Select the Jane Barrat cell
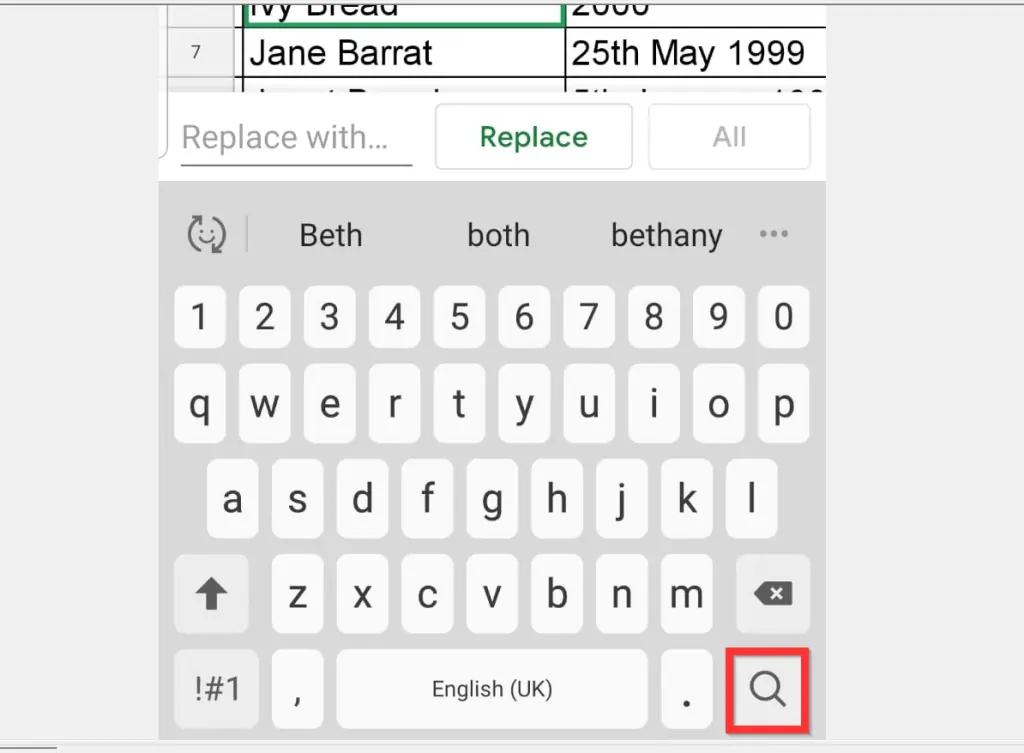 pos(403,52)
